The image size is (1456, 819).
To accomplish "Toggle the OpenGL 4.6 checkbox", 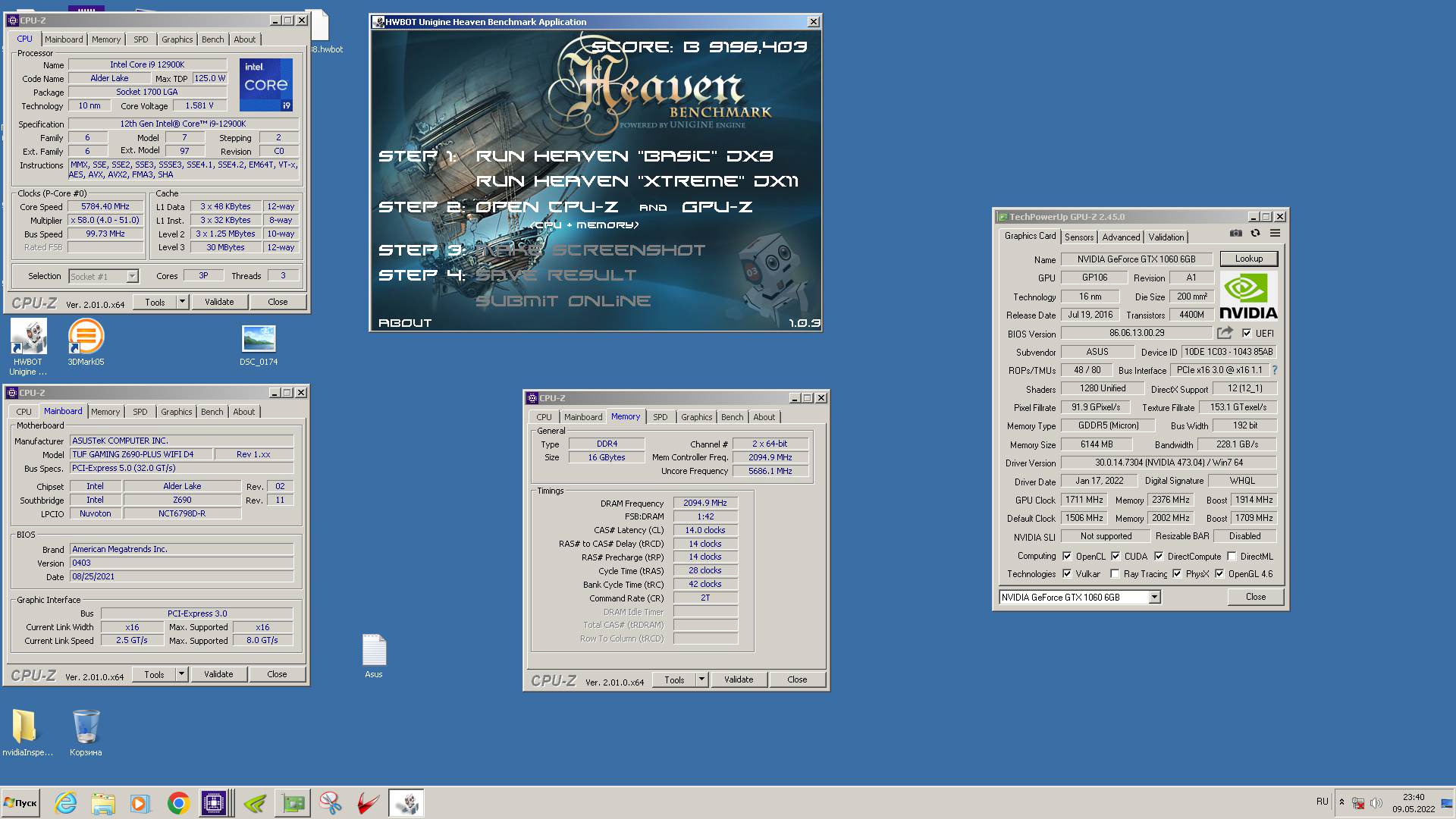I will coord(1219,573).
